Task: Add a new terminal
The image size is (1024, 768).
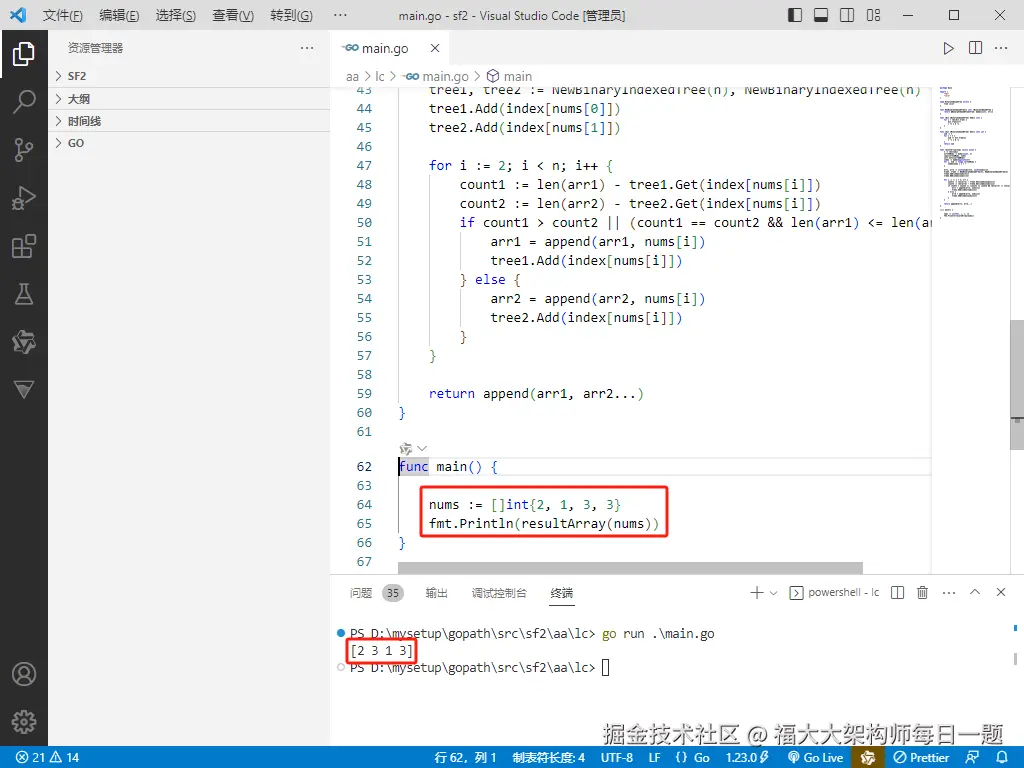Action: (756, 592)
